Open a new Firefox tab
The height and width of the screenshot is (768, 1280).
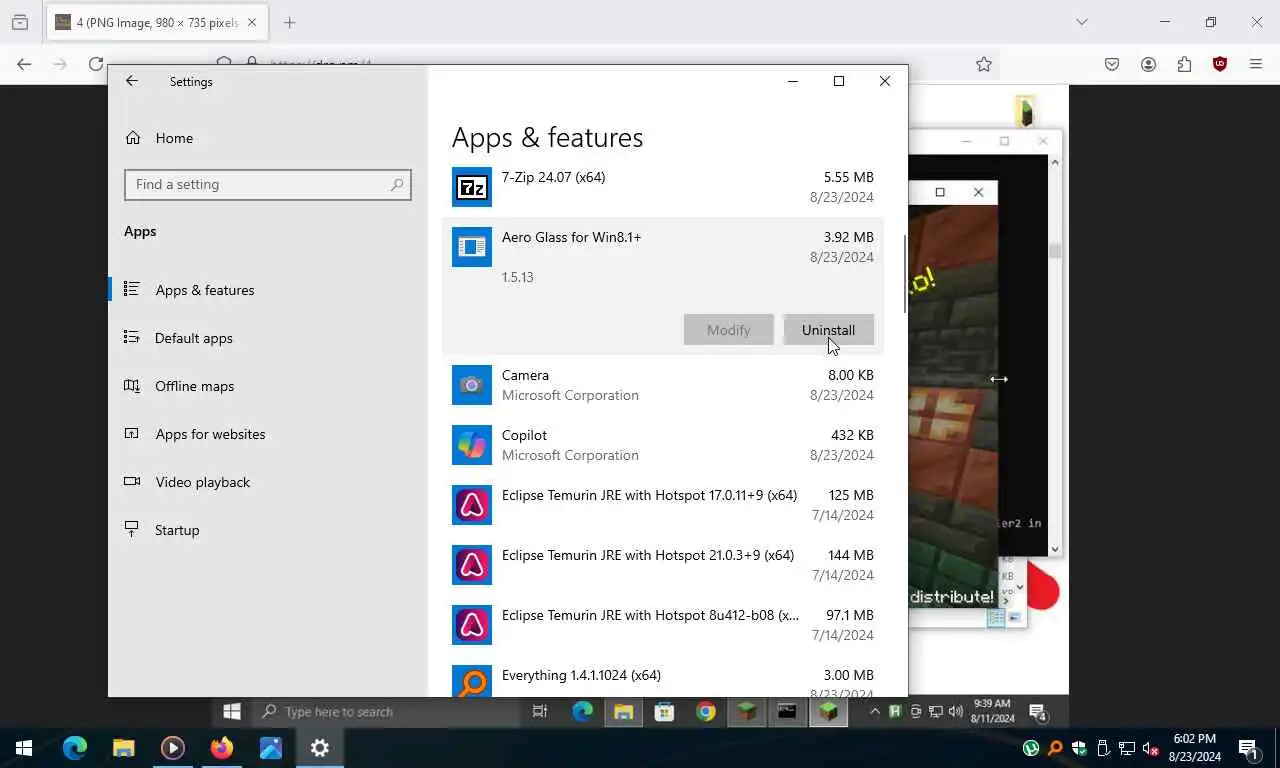[x=290, y=22]
